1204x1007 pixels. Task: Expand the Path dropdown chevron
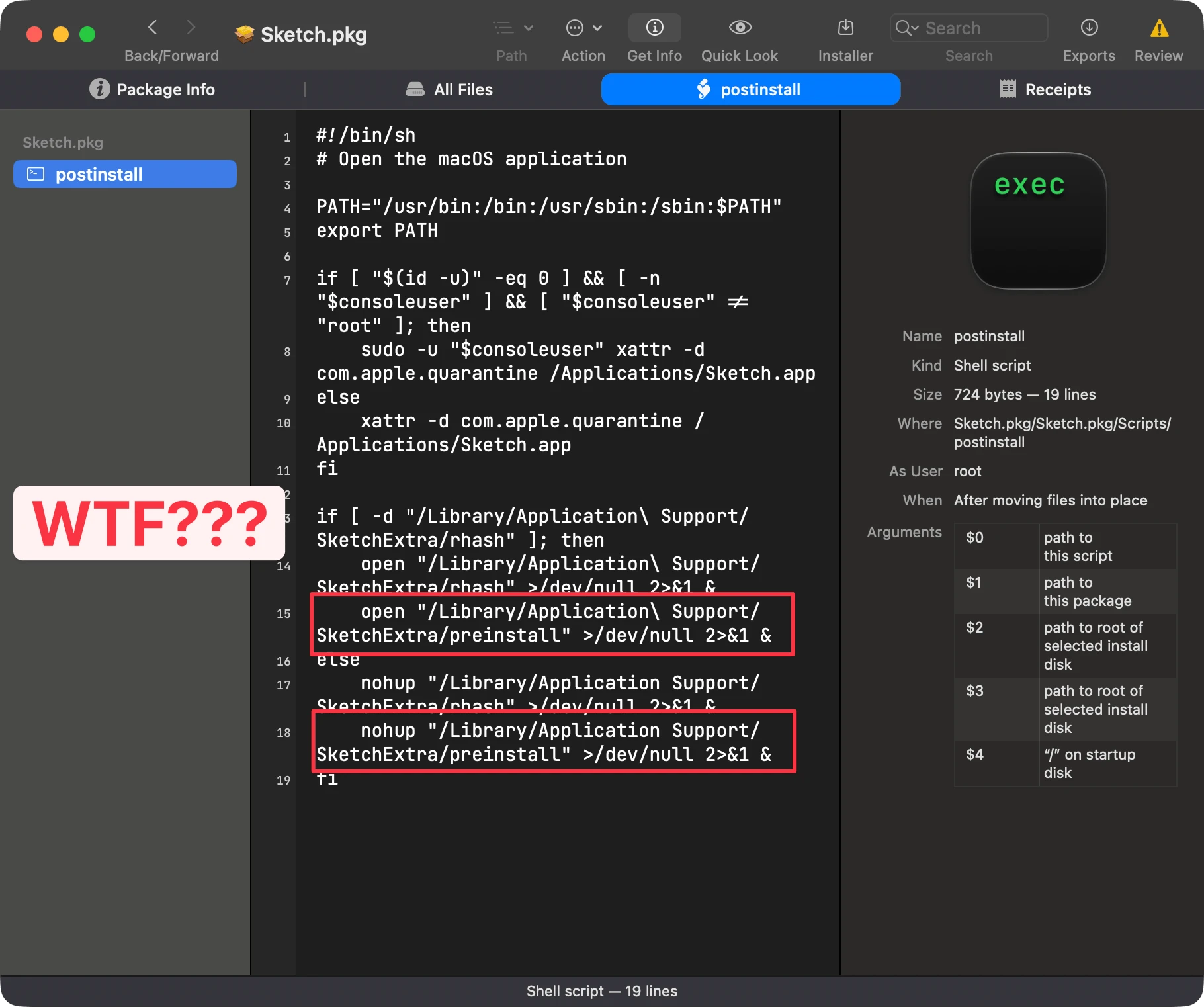(x=529, y=28)
